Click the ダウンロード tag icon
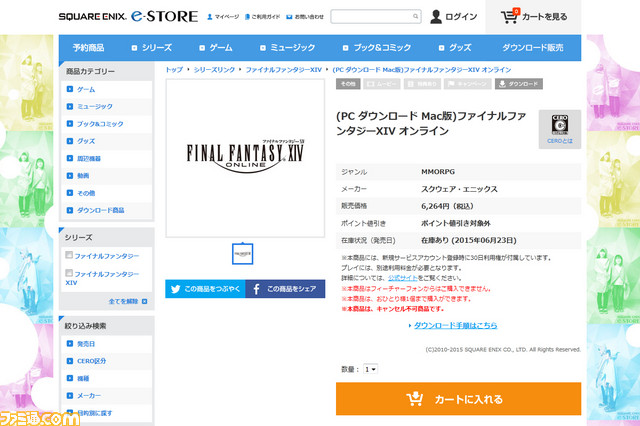640x426 pixels. [x=519, y=84]
